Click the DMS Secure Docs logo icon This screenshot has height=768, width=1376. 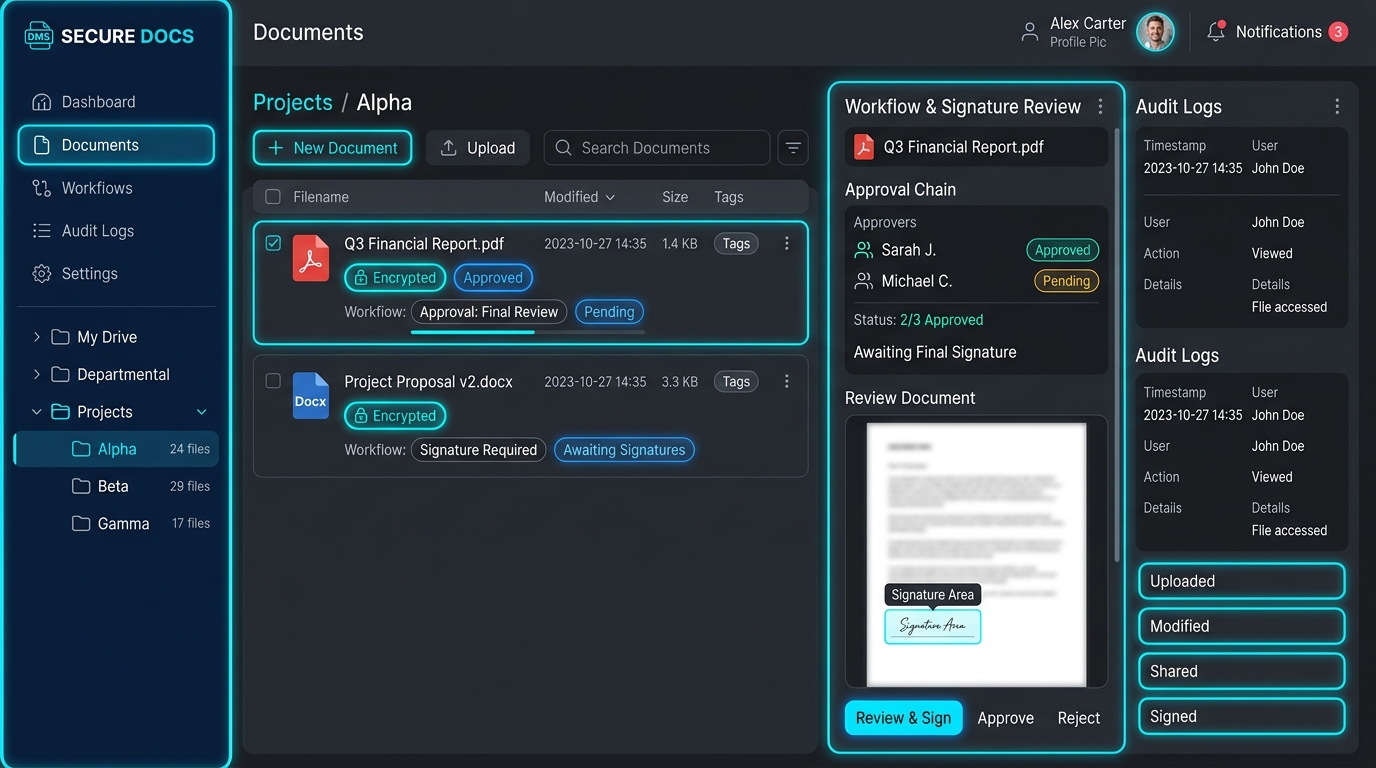38,36
